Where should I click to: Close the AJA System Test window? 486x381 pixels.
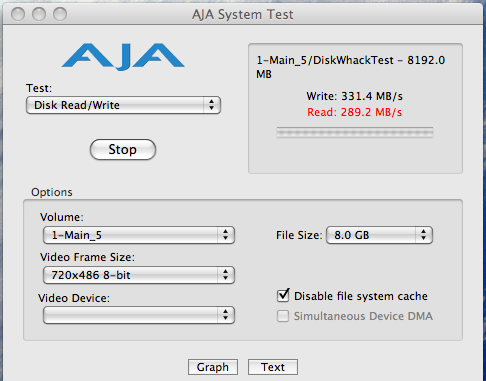point(18,14)
